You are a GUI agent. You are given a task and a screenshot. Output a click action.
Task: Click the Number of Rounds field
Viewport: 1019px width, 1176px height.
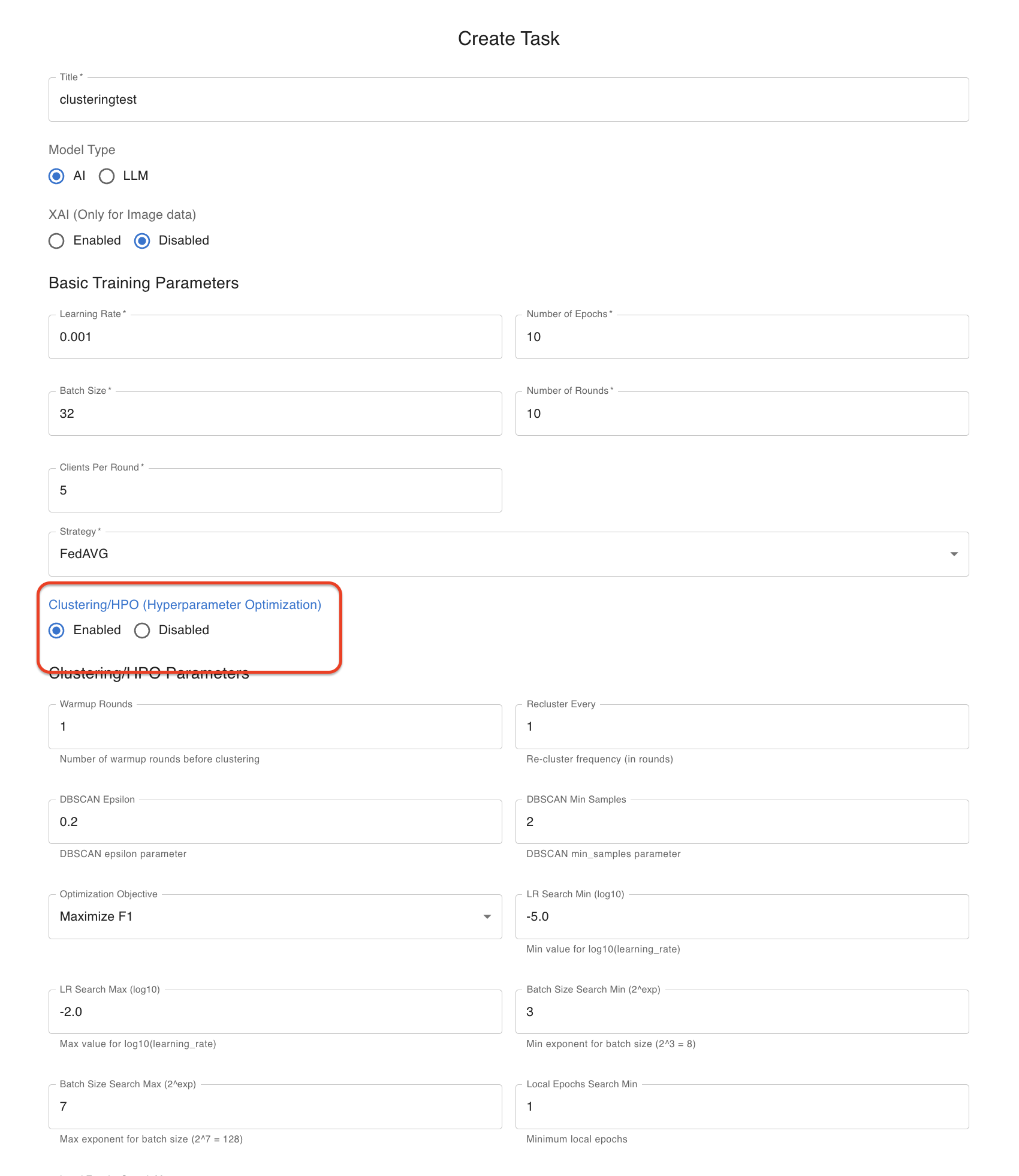[x=741, y=414]
